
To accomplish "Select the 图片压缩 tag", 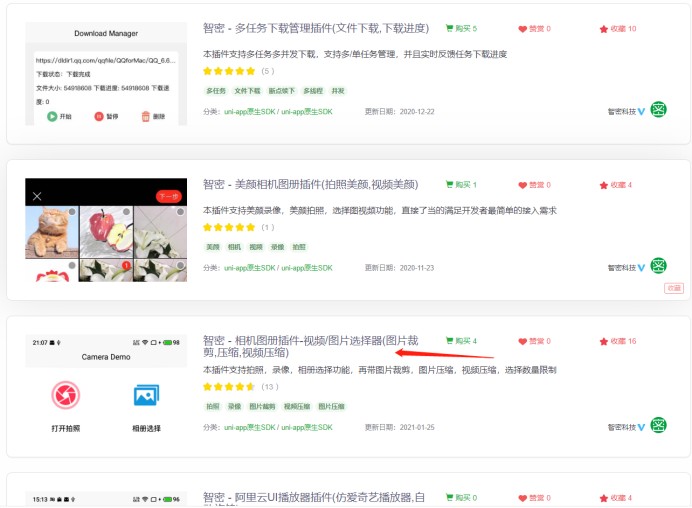I will [x=331, y=406].
